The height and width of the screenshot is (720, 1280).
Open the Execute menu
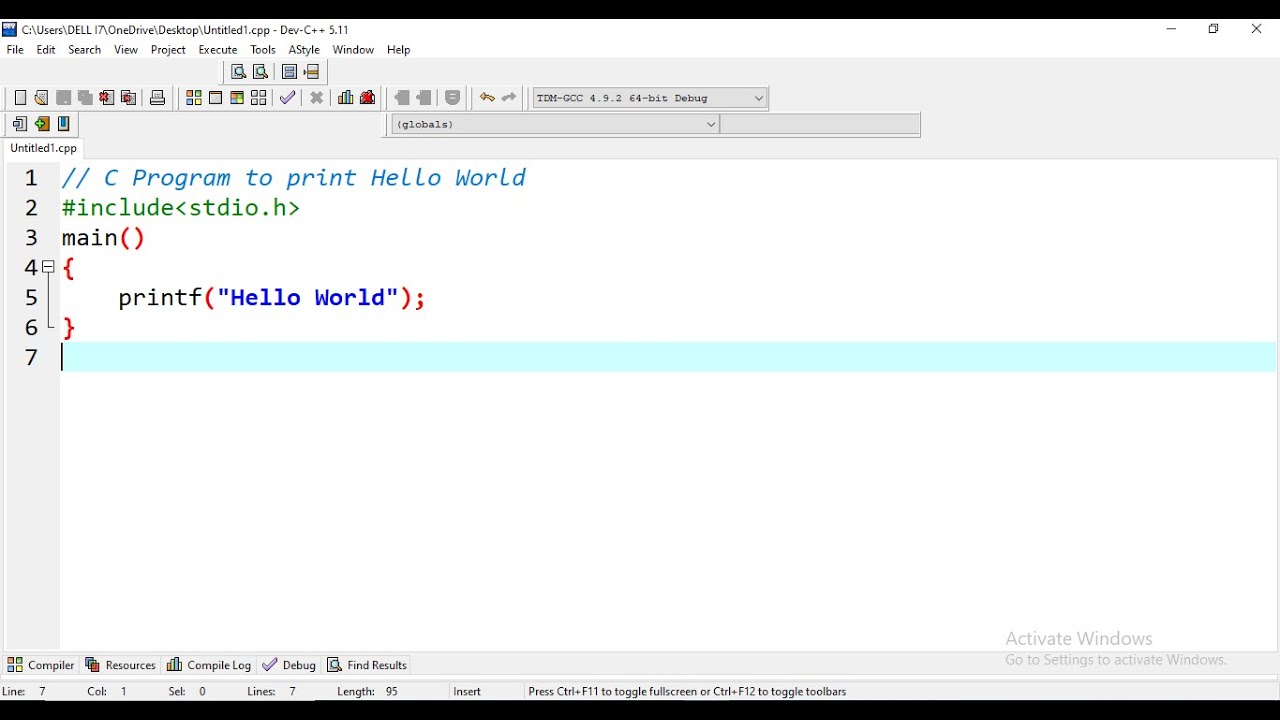[x=218, y=50]
